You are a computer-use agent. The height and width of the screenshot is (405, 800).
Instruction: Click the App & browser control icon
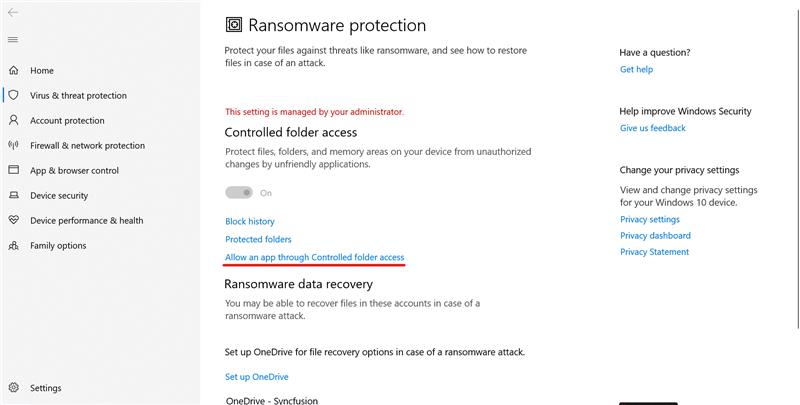point(14,171)
